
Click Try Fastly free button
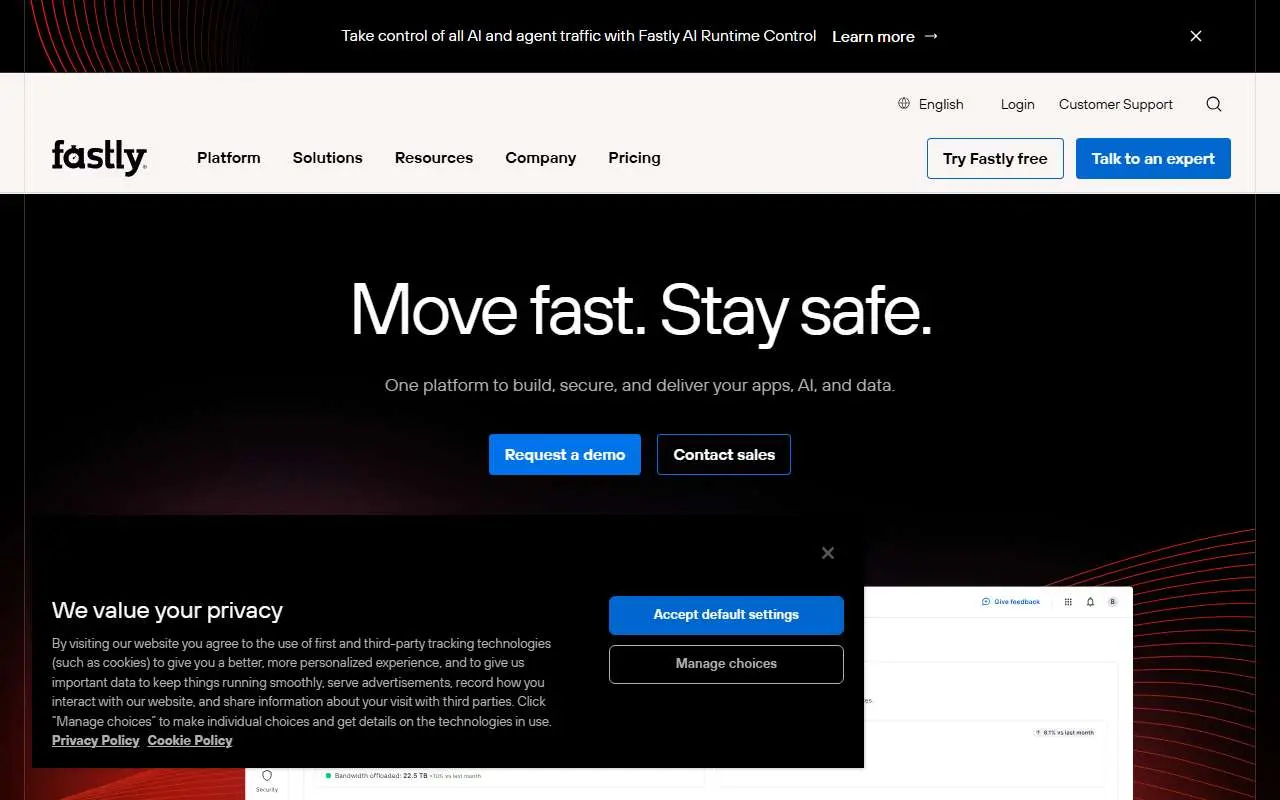(995, 159)
